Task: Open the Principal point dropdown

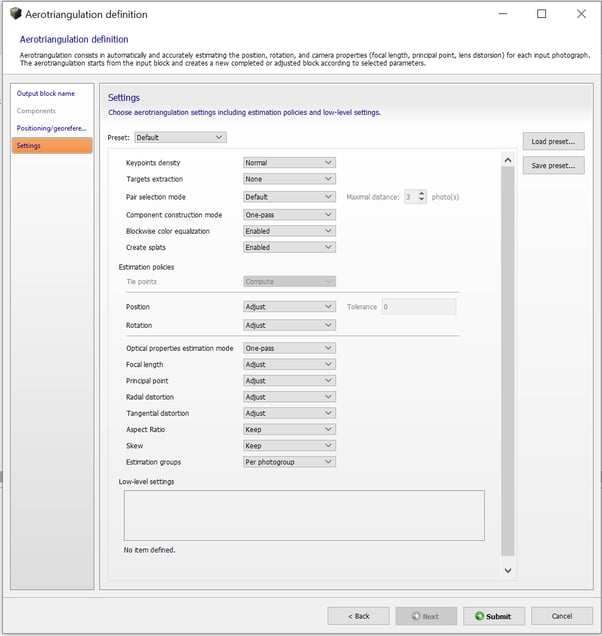Action: point(289,380)
